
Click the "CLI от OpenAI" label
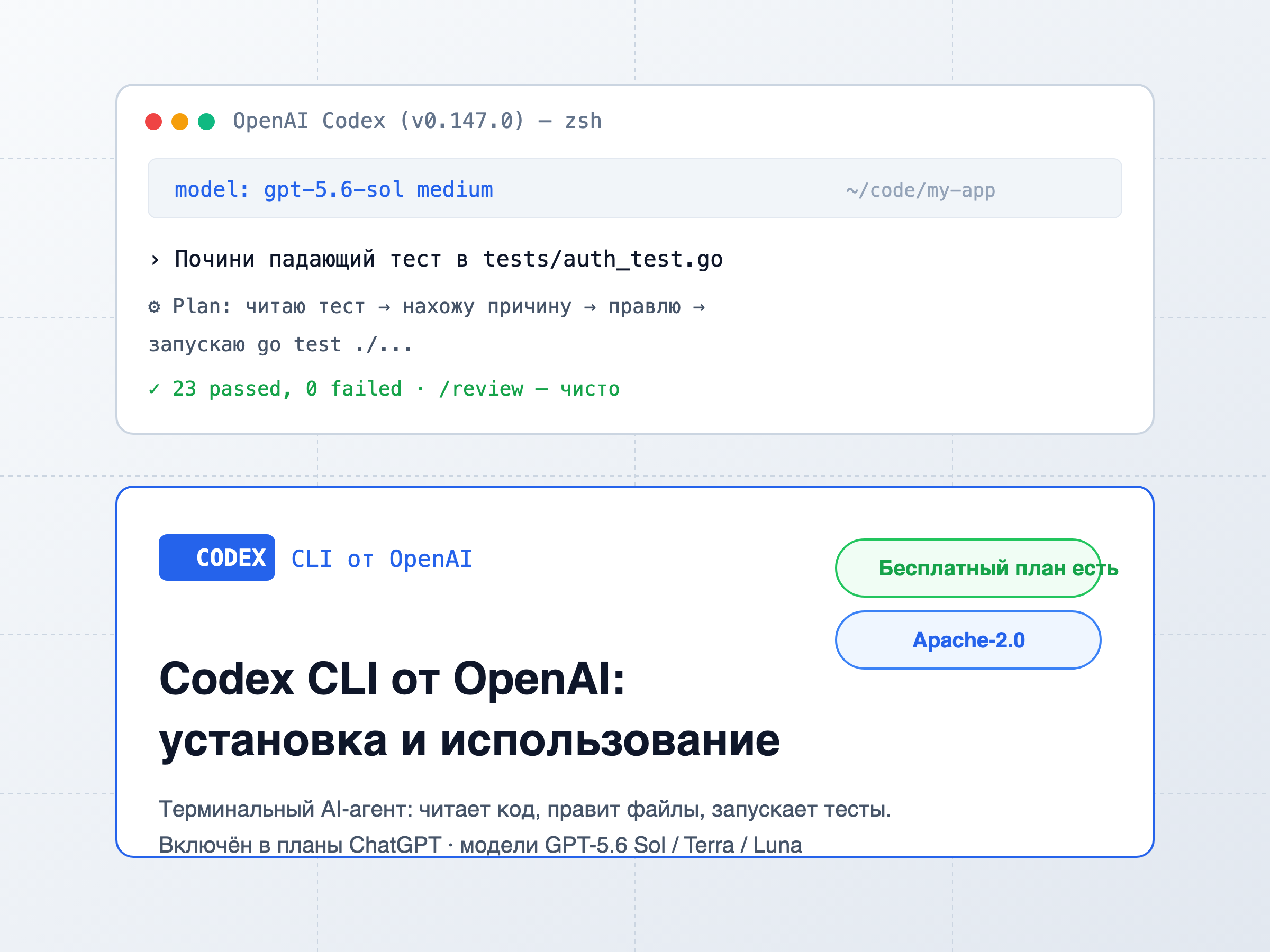click(x=382, y=559)
